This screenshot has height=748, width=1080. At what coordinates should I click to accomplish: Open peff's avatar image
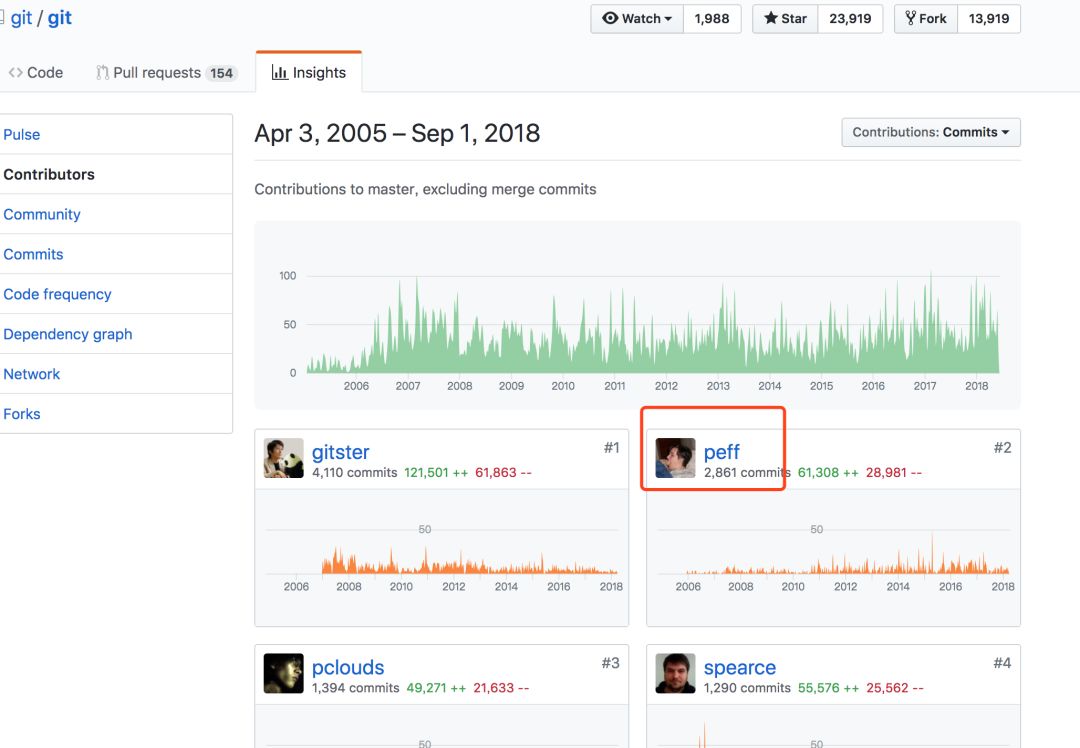(675, 458)
